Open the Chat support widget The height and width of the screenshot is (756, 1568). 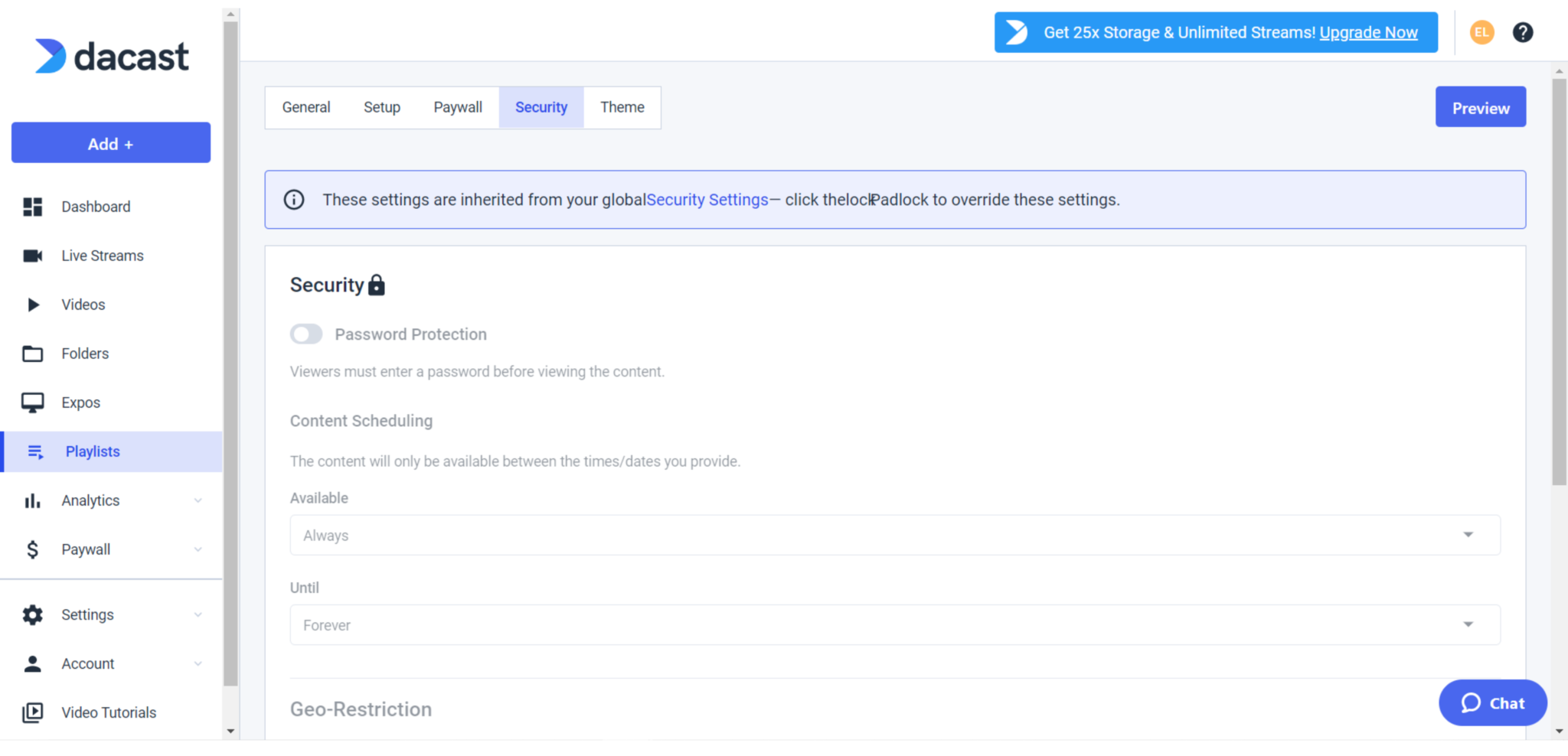pyautogui.click(x=1491, y=702)
